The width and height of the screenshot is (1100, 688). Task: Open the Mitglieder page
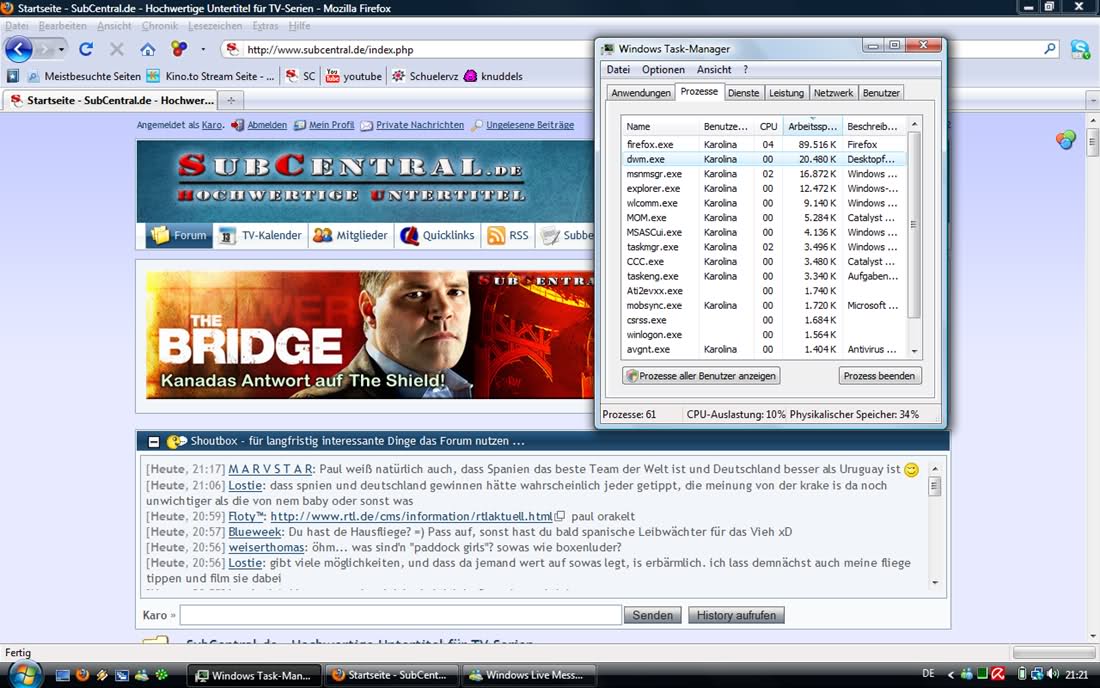(x=350, y=236)
